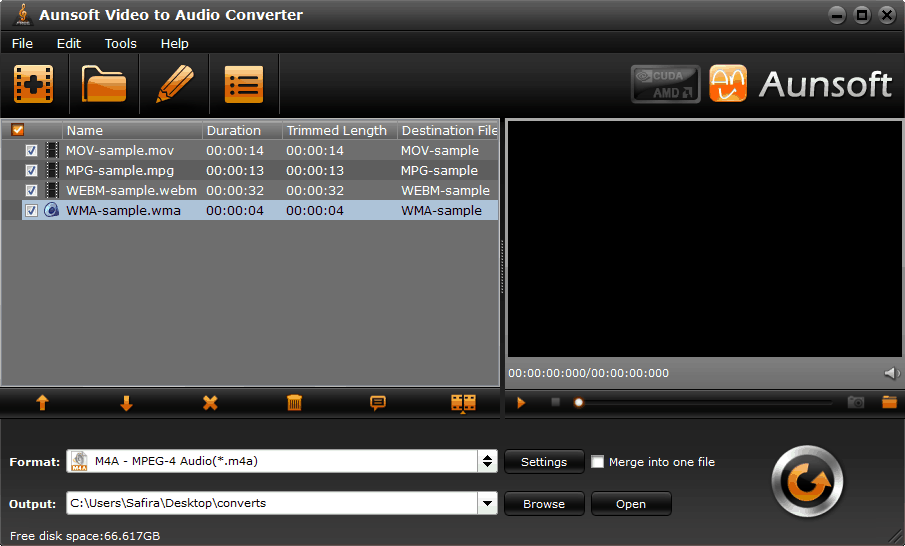Open snapshot folder icon in preview bar
Viewport: 905px width, 546px height.
(889, 402)
